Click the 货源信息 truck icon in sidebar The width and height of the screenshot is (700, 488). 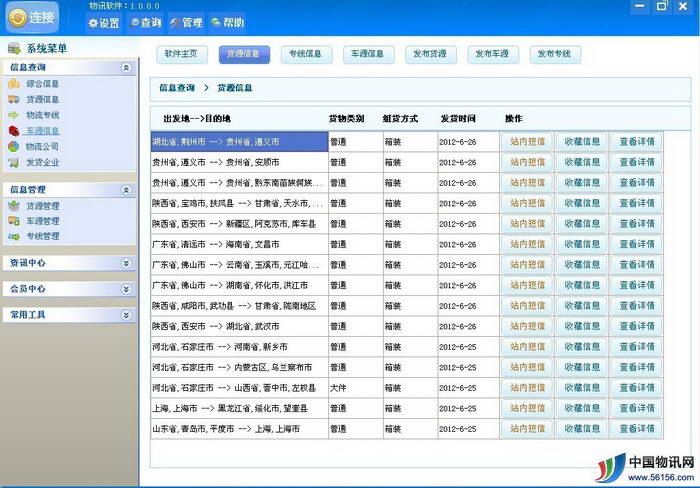pyautogui.click(x=14, y=99)
